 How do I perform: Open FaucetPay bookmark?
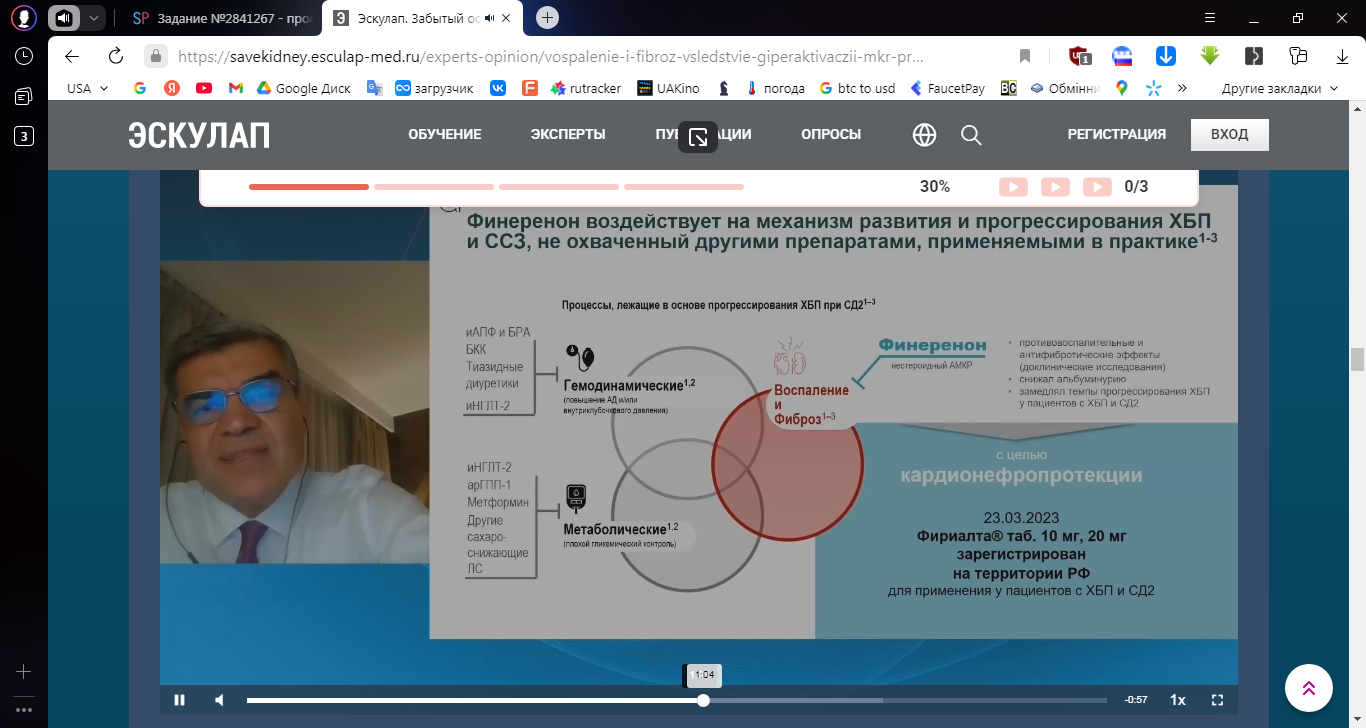tap(947, 88)
